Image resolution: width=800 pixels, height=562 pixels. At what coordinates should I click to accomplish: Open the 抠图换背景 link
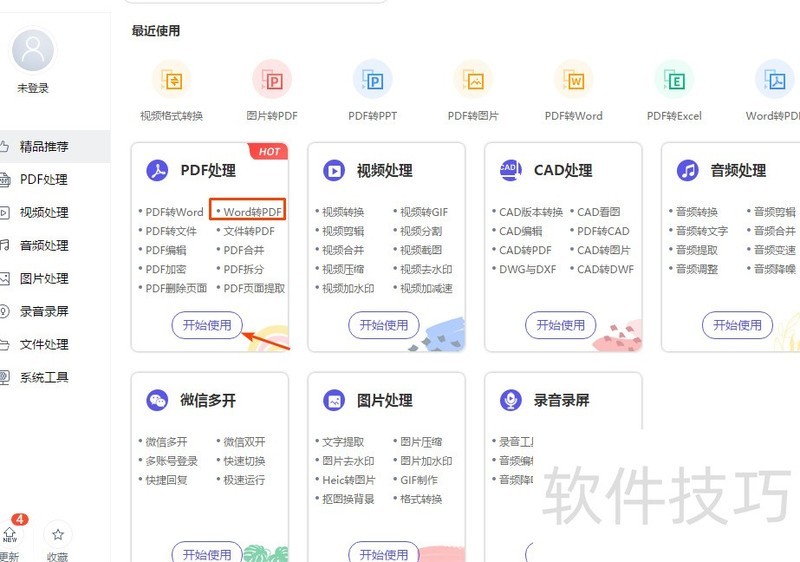(348, 499)
